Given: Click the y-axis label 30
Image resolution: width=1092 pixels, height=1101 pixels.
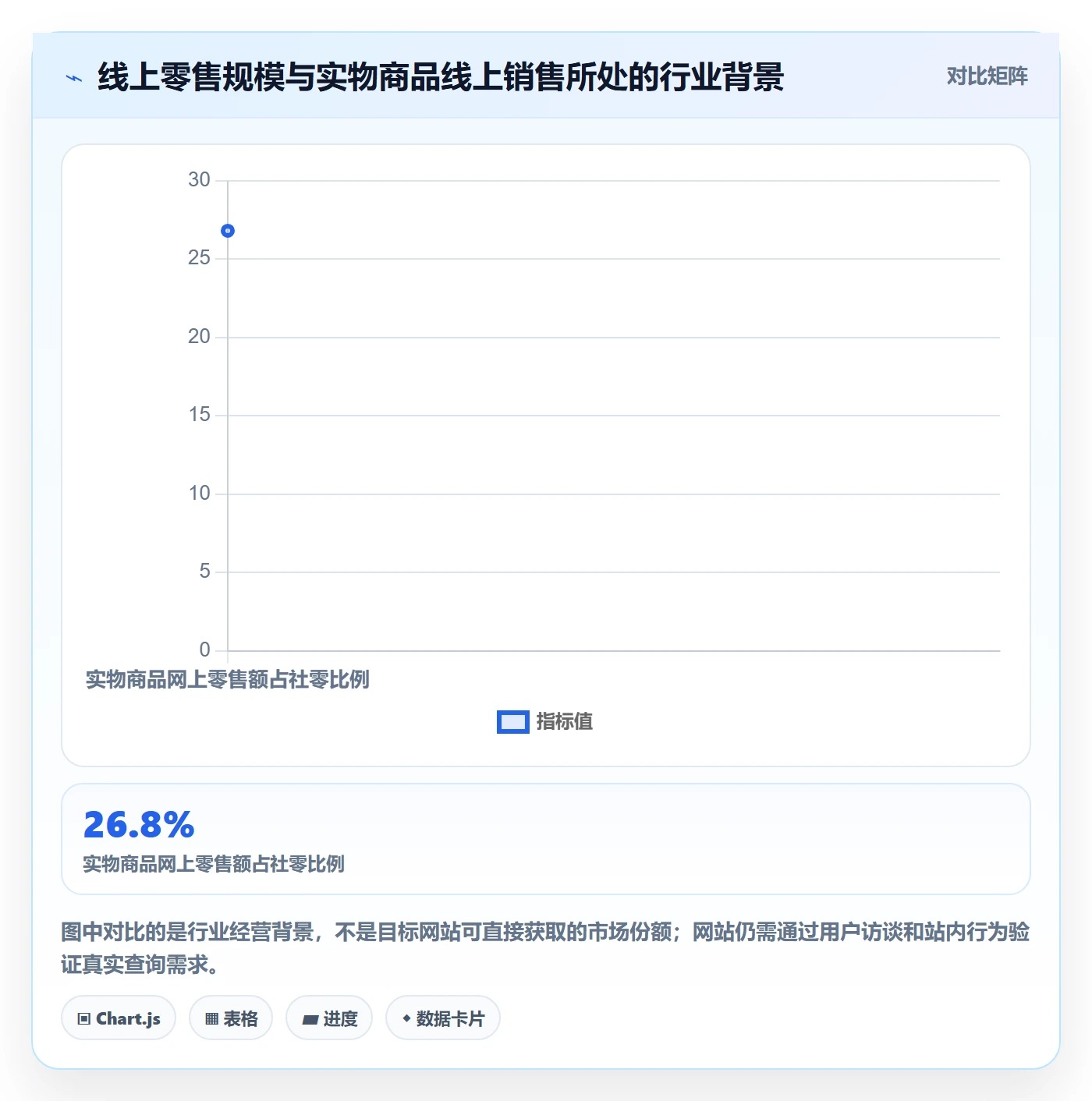Looking at the screenshot, I should coord(199,180).
